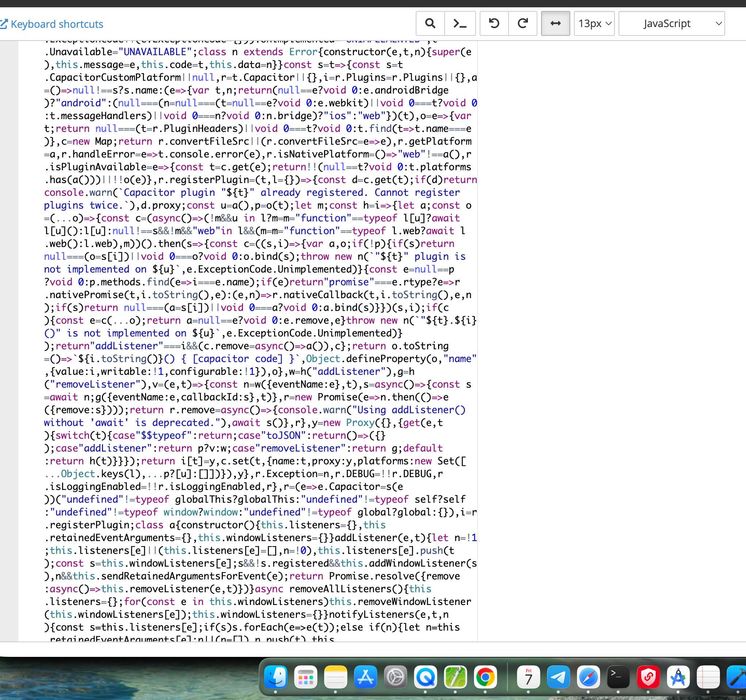
Task: Click 'without 'await' is deprecated' in the code
Action: click(x=127, y=423)
